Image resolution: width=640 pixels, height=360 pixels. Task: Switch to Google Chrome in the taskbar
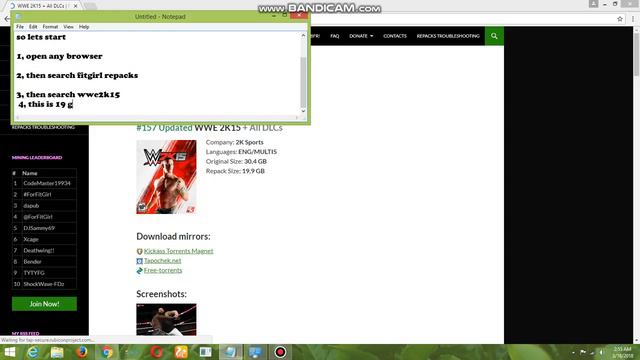pos(107,352)
